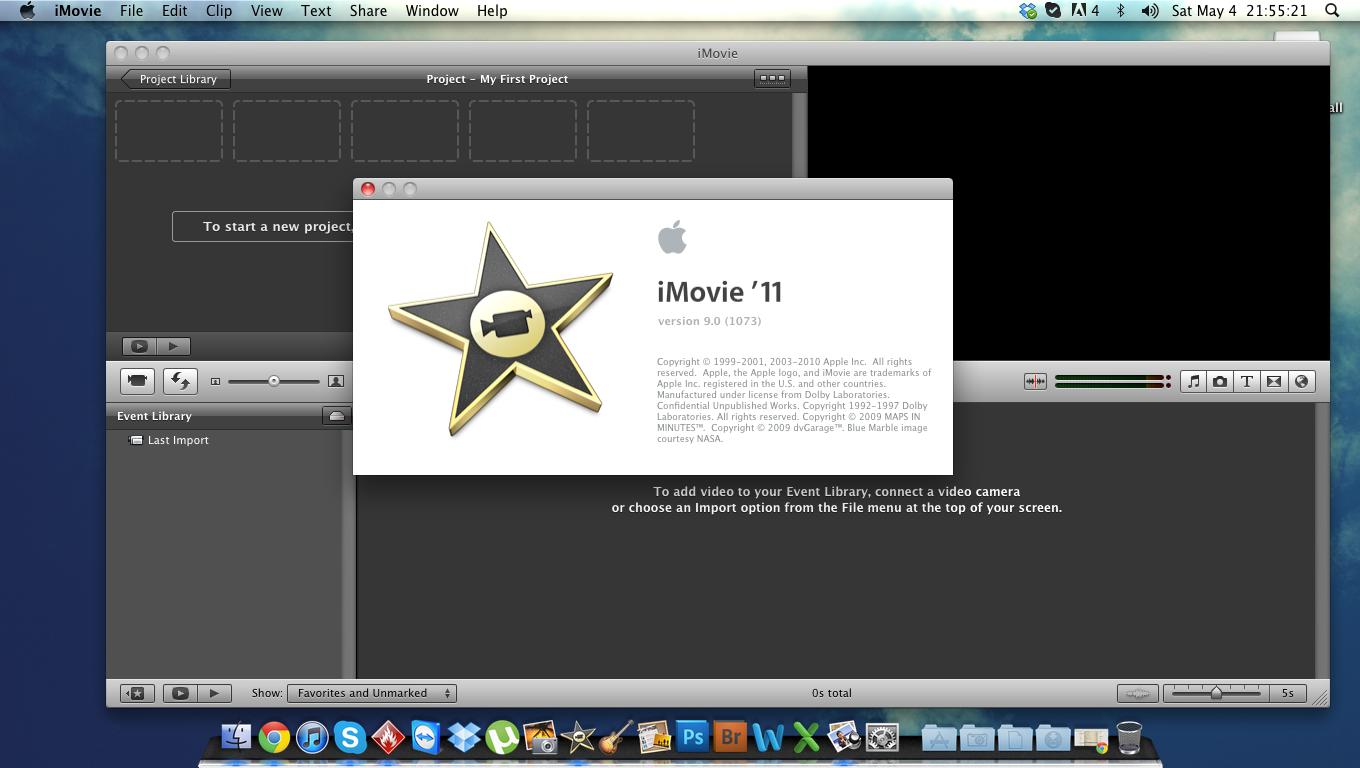
Task: Open the camera import window button
Action: (x=138, y=381)
